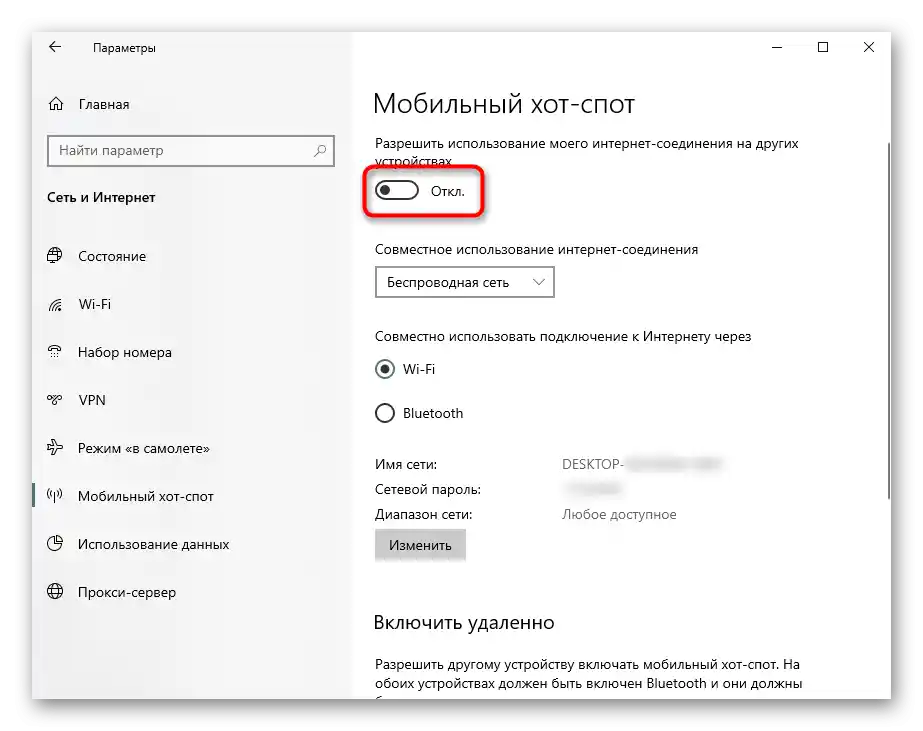Maximize the Параметры window
923x731 pixels.
click(x=823, y=47)
